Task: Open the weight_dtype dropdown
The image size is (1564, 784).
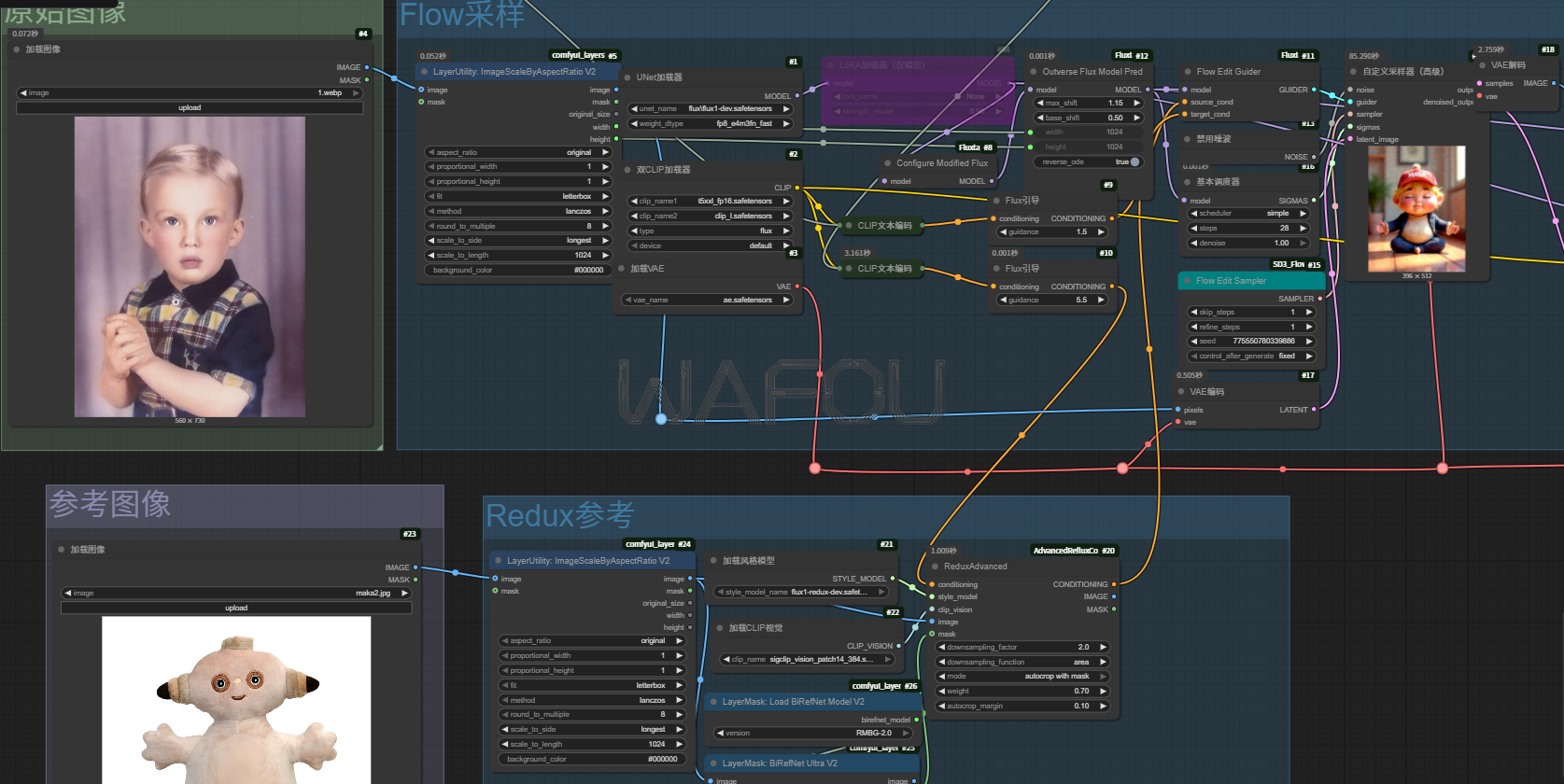Action: click(710, 123)
